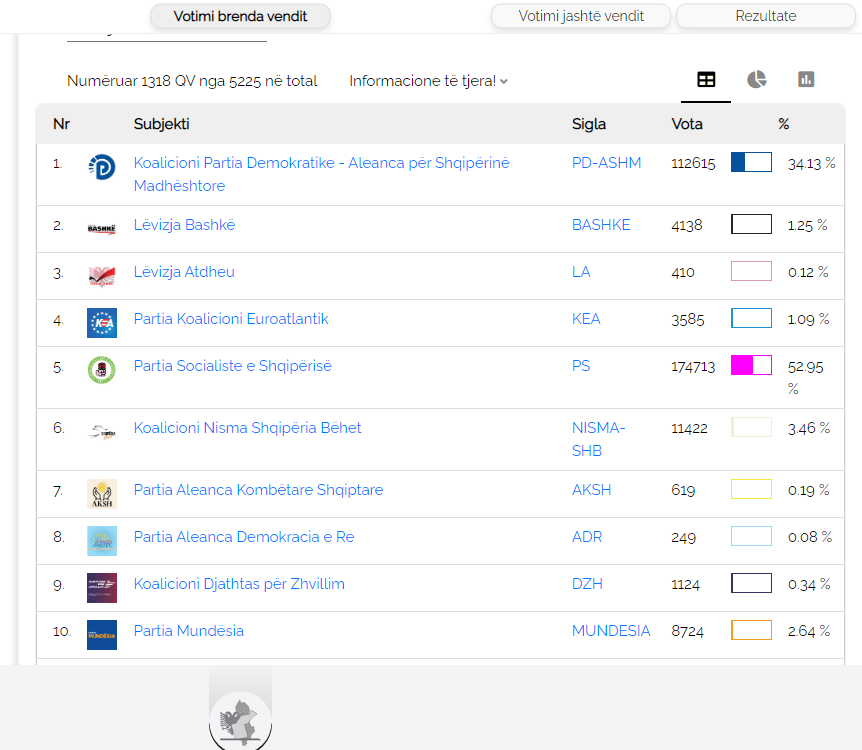862x750 pixels.
Task: Click the Partia Mundësia logo
Action: pos(101,635)
